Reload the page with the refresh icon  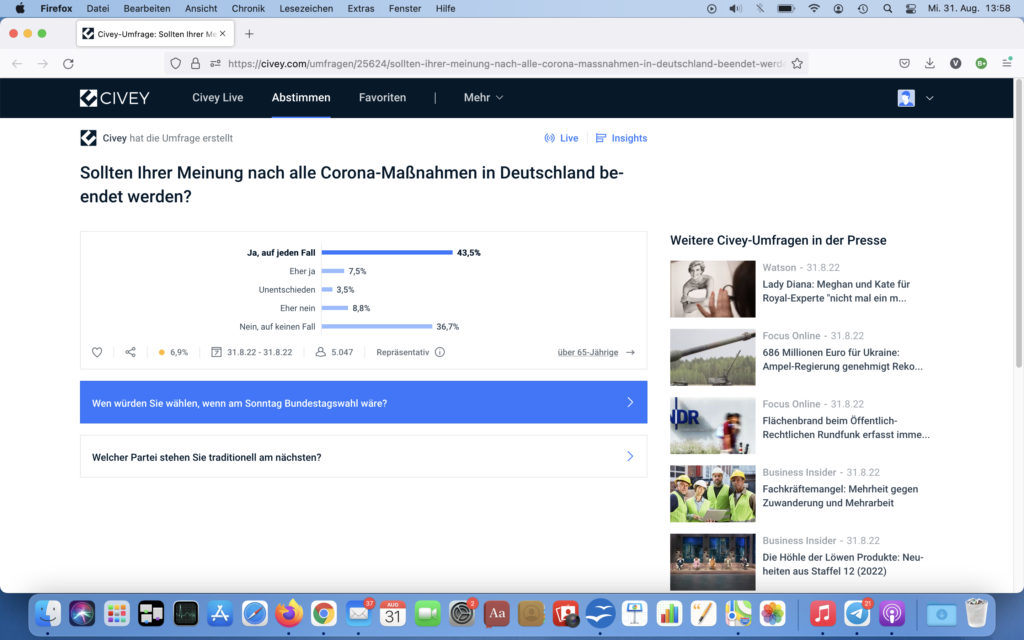point(68,63)
